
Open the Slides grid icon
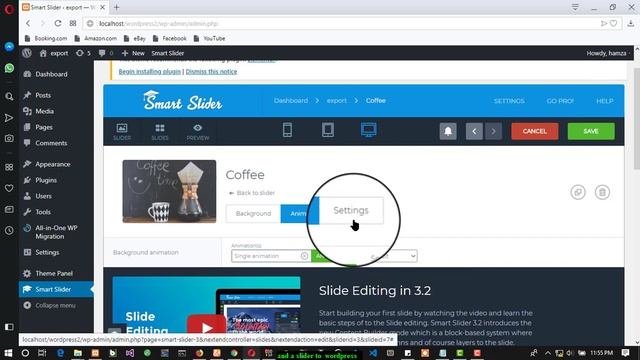click(x=160, y=131)
